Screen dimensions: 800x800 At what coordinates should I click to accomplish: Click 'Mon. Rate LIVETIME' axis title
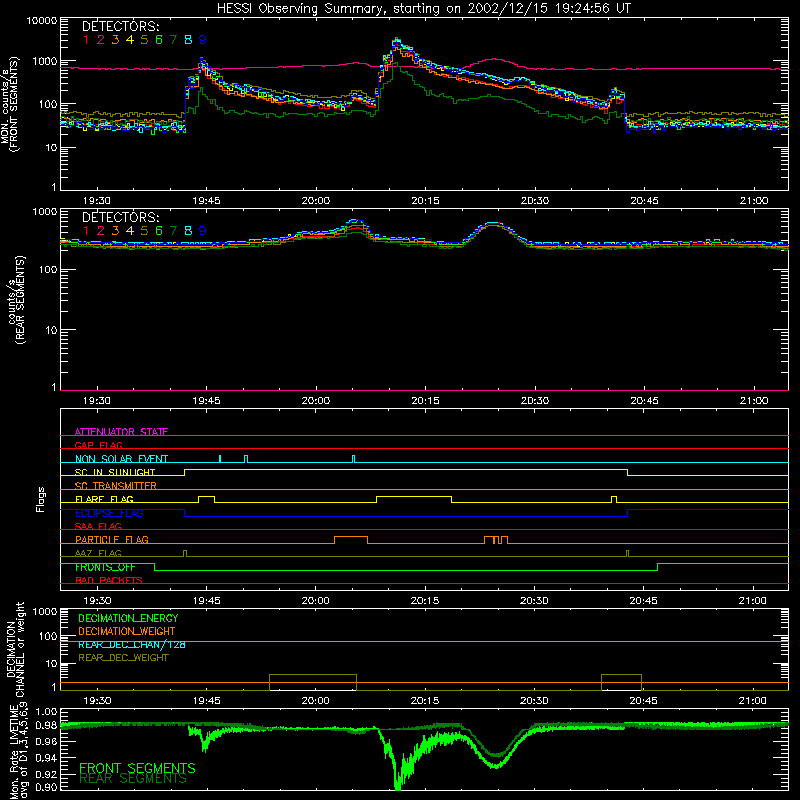[x=14, y=751]
